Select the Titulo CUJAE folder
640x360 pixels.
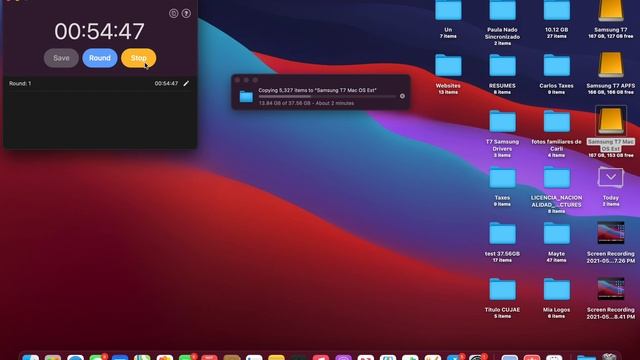502,289
